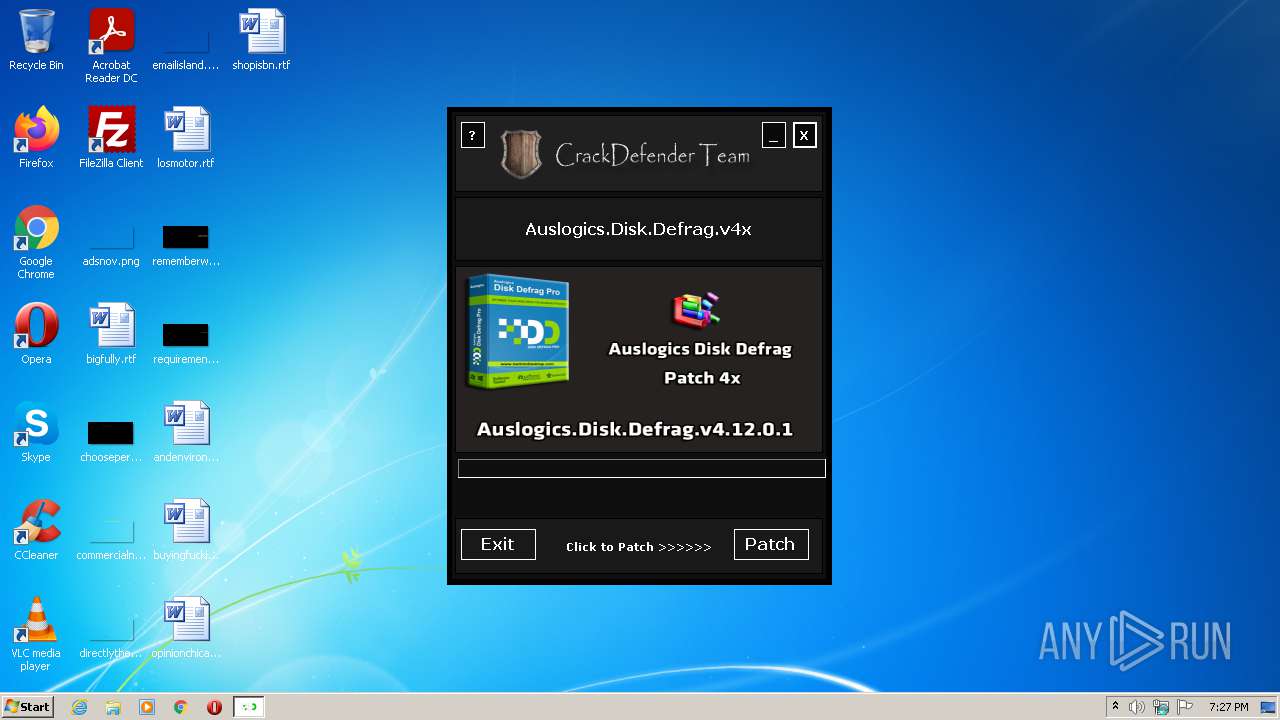This screenshot has width=1280, height=720.
Task: Select the Skype desktop shortcut
Action: click(36, 432)
